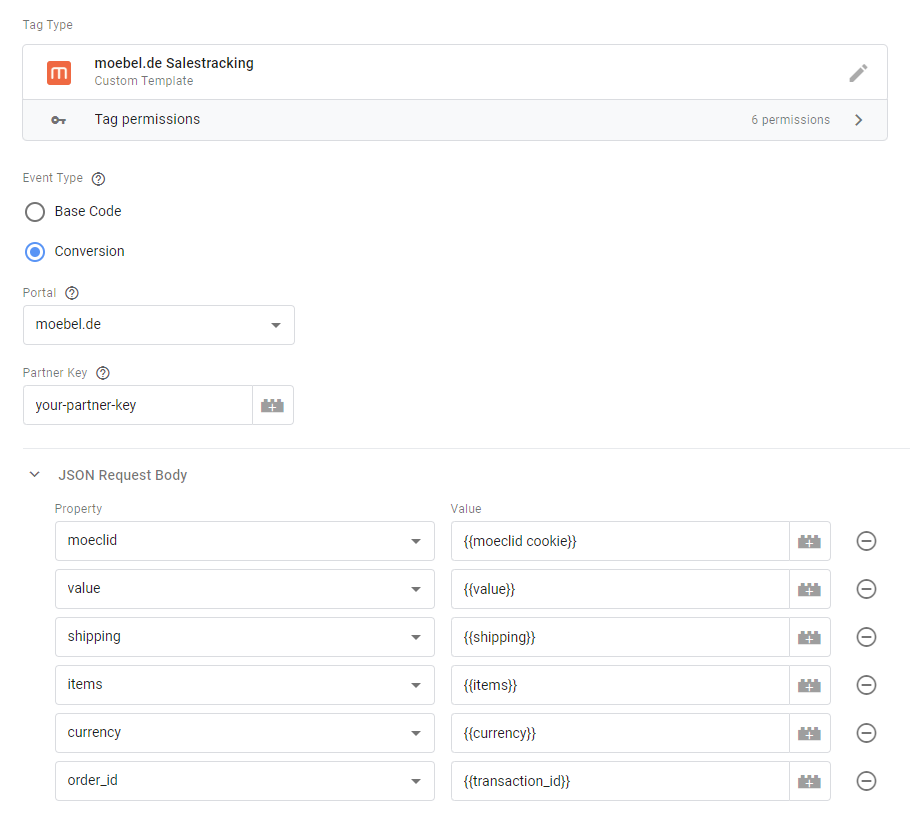This screenshot has width=910, height=815.
Task: Click the JSON Request Body heading
Action: click(x=122, y=475)
